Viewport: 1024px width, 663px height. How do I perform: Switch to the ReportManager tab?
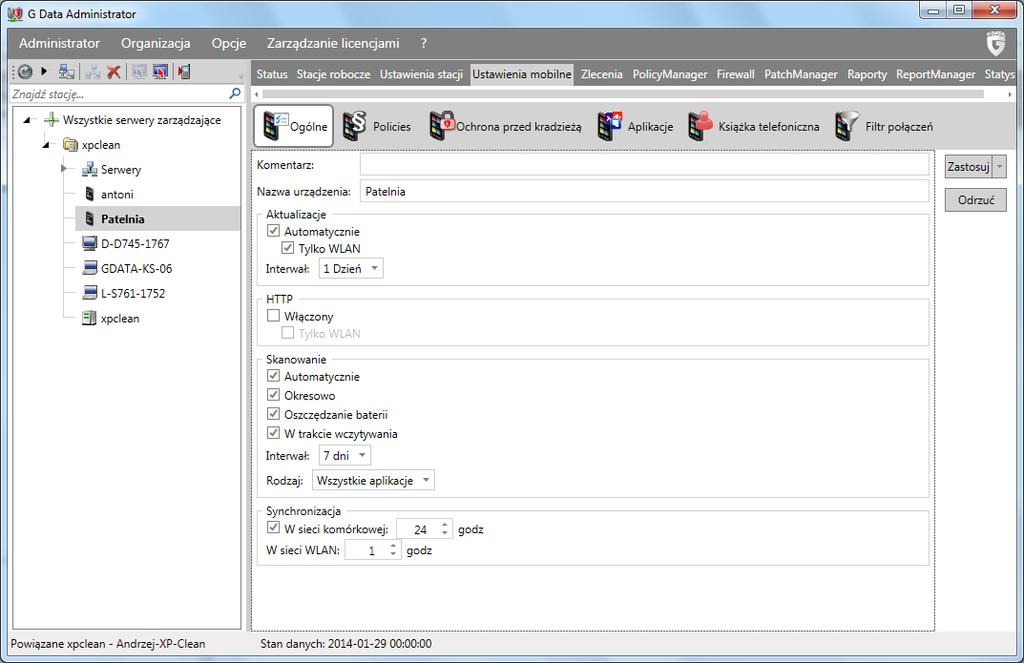935,74
